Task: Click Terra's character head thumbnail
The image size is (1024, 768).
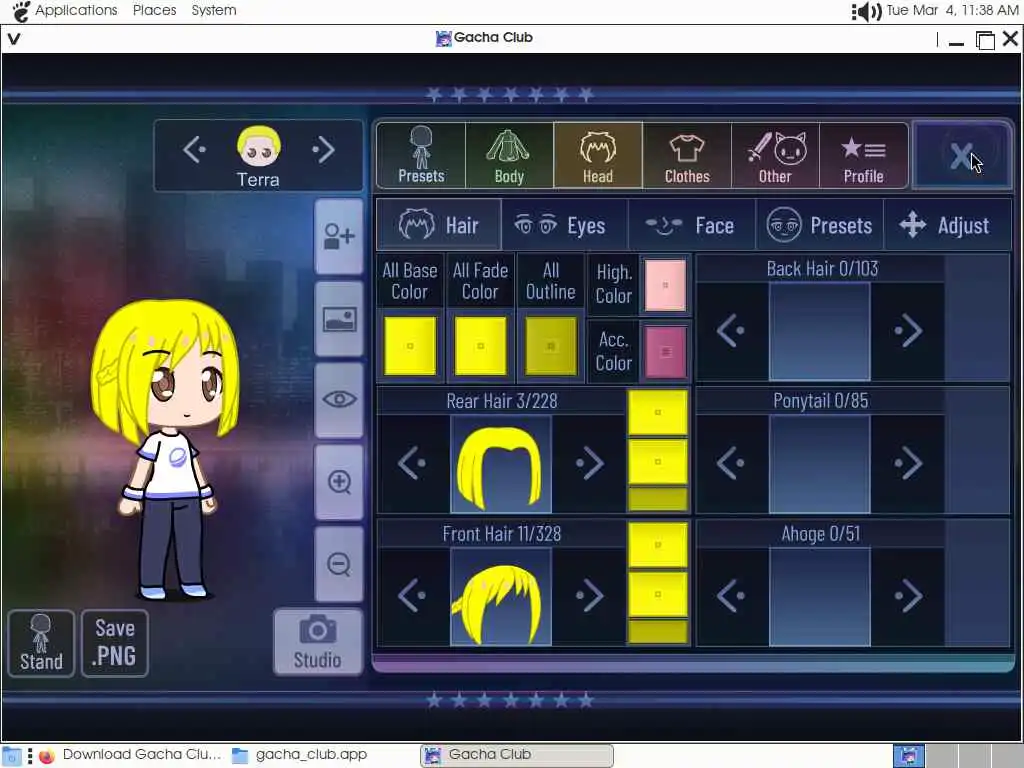Action: 259,146
